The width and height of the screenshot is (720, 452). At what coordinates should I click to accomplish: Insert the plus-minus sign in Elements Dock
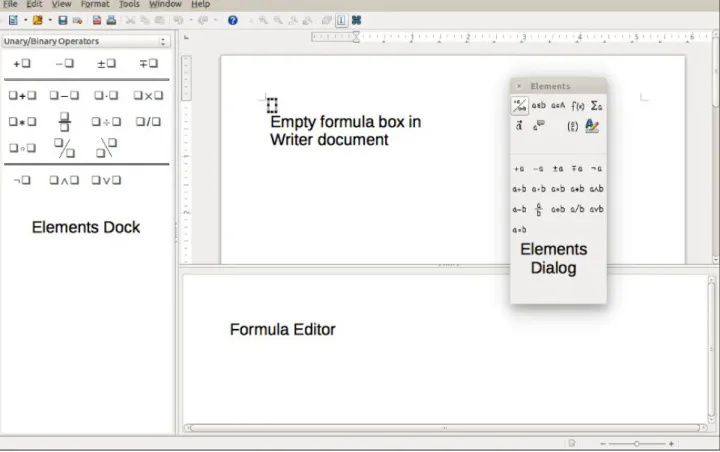click(107, 63)
